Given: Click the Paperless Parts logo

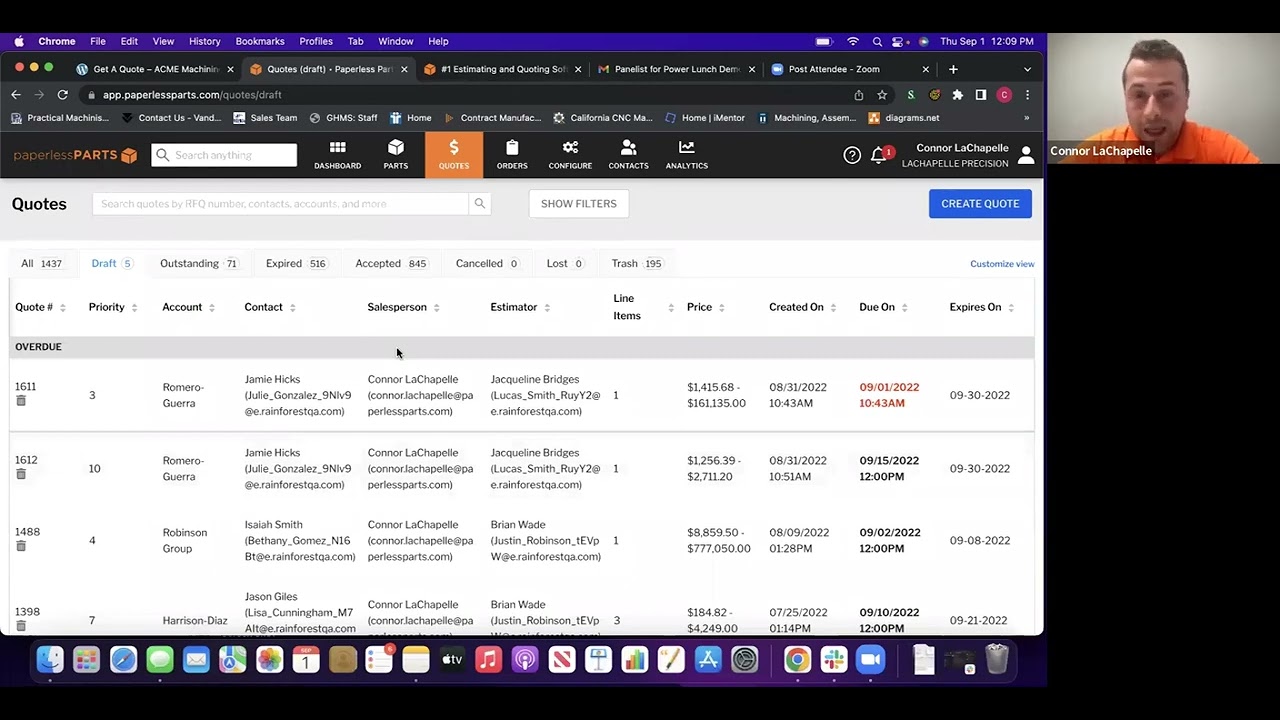Looking at the screenshot, I should (x=75, y=155).
